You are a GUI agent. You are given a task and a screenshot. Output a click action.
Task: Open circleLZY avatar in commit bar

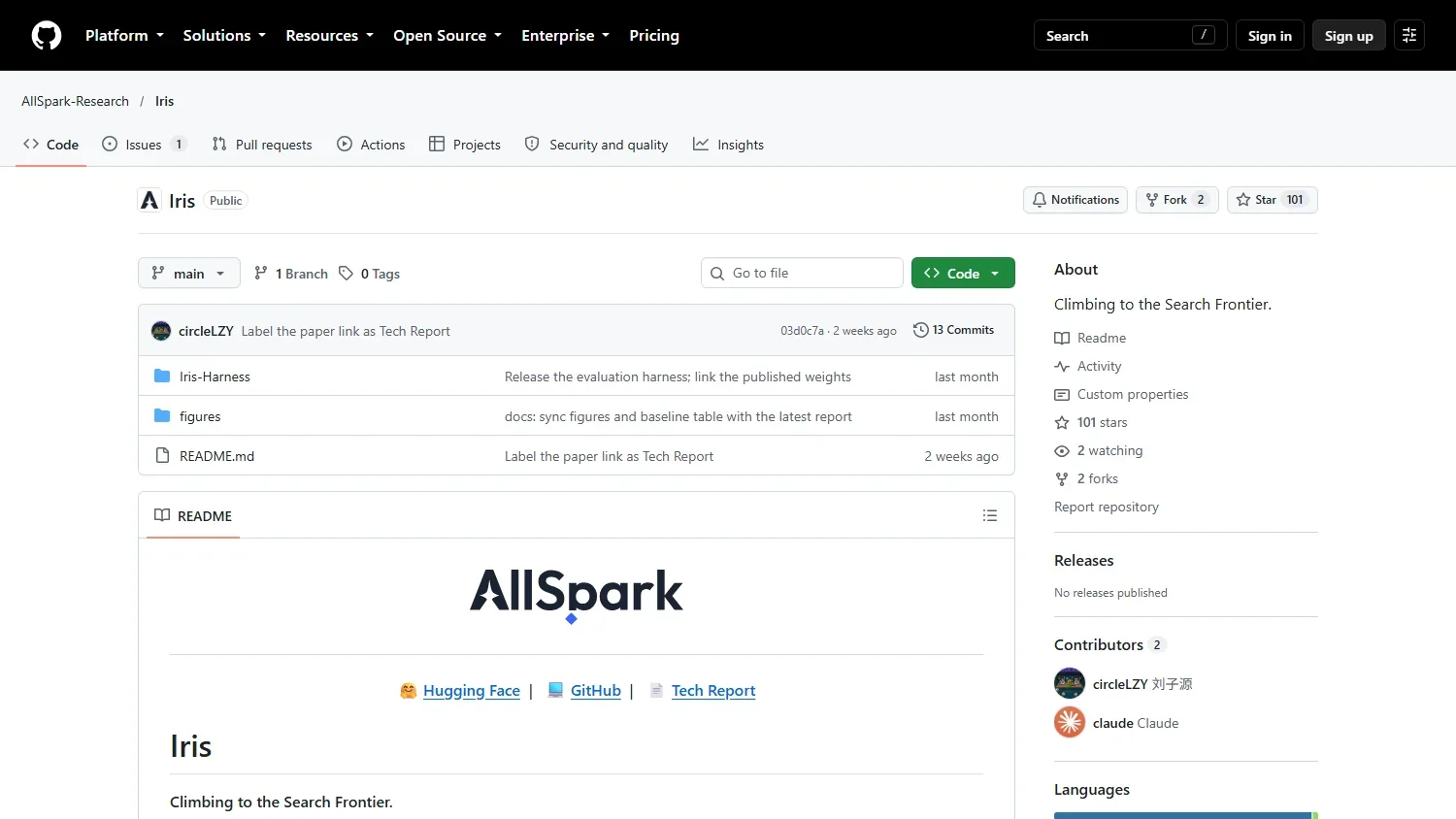point(161,331)
